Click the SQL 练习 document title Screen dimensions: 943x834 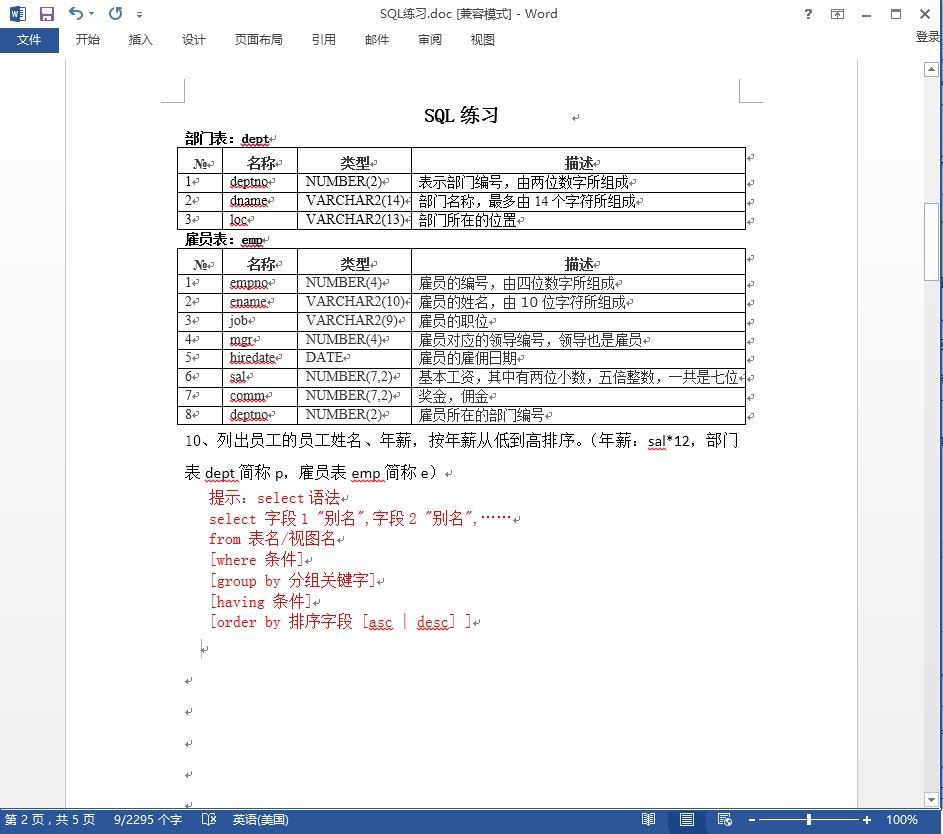[461, 115]
